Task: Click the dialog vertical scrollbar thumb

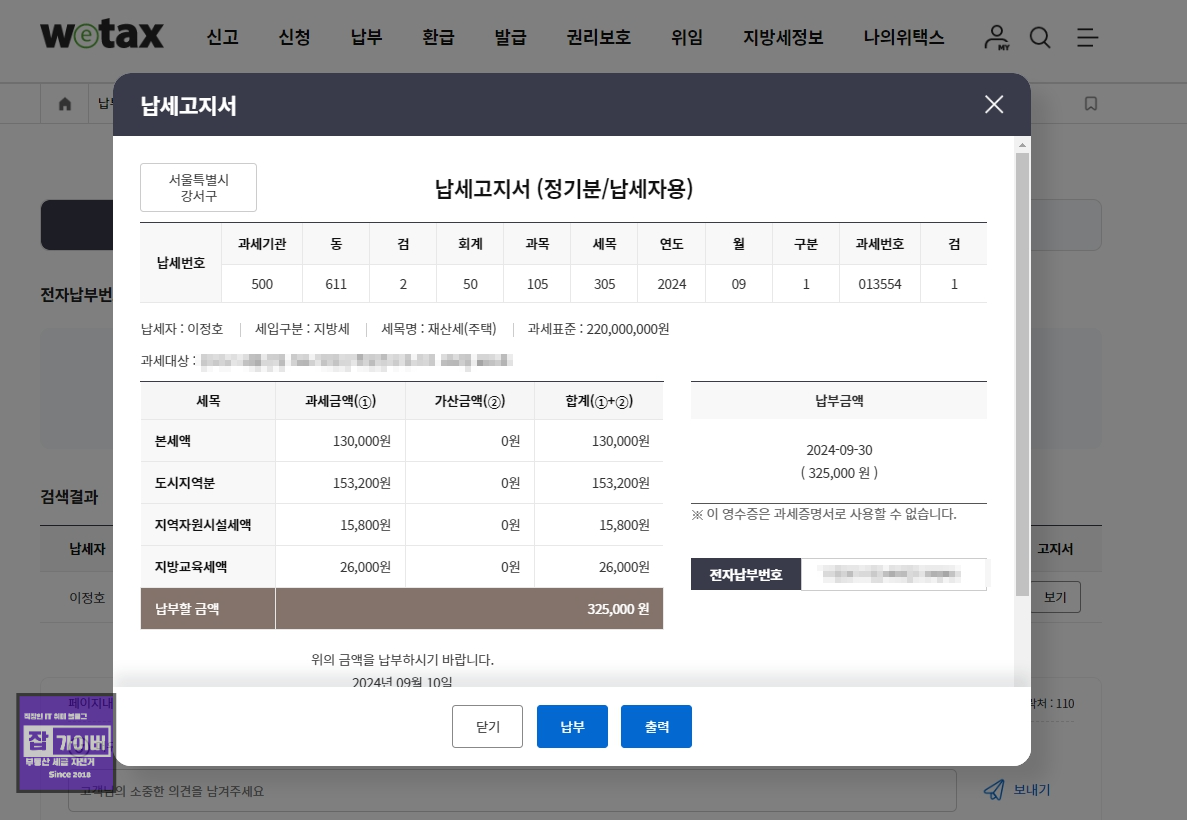Action: pyautogui.click(x=1023, y=374)
